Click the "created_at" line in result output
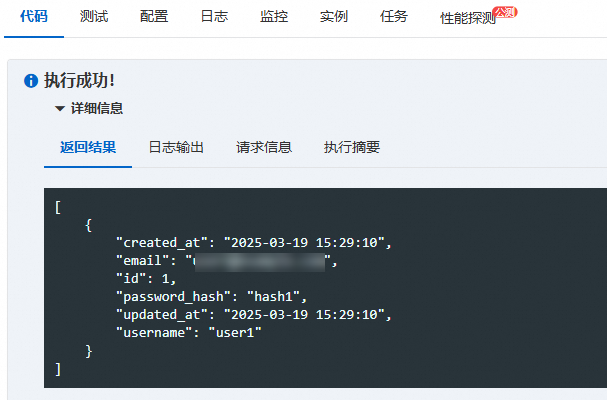 254,243
